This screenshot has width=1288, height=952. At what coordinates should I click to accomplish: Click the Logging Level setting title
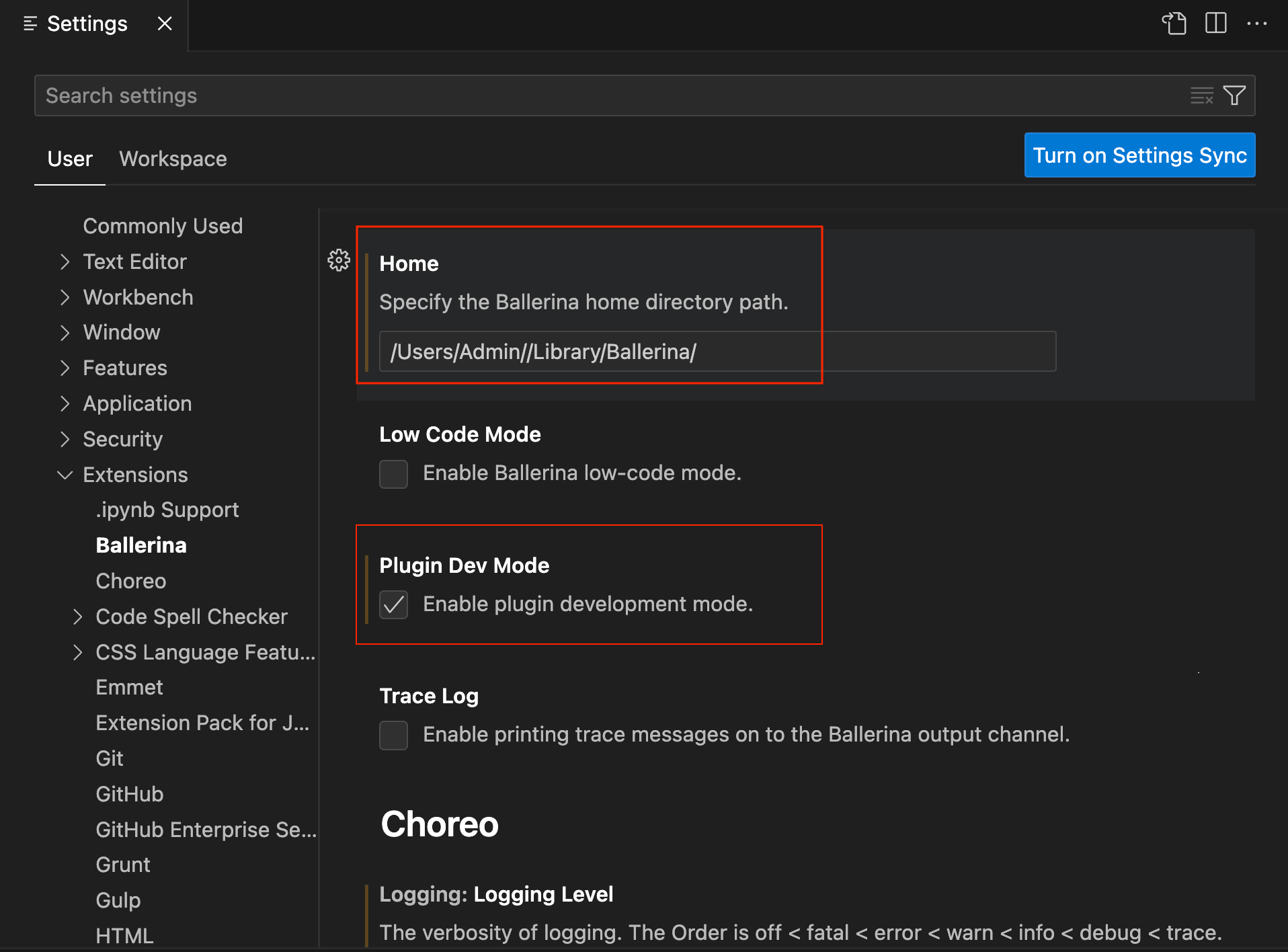[x=543, y=894]
